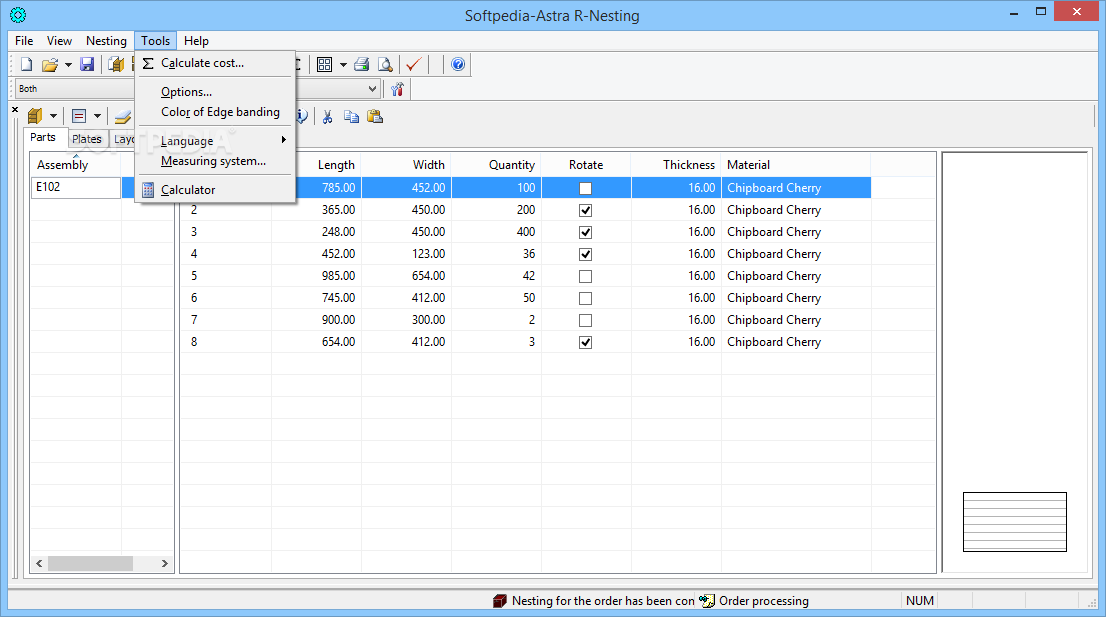The height and width of the screenshot is (617, 1106).
Task: Click right arrow of assembly list scrollbar
Action: click(x=164, y=563)
